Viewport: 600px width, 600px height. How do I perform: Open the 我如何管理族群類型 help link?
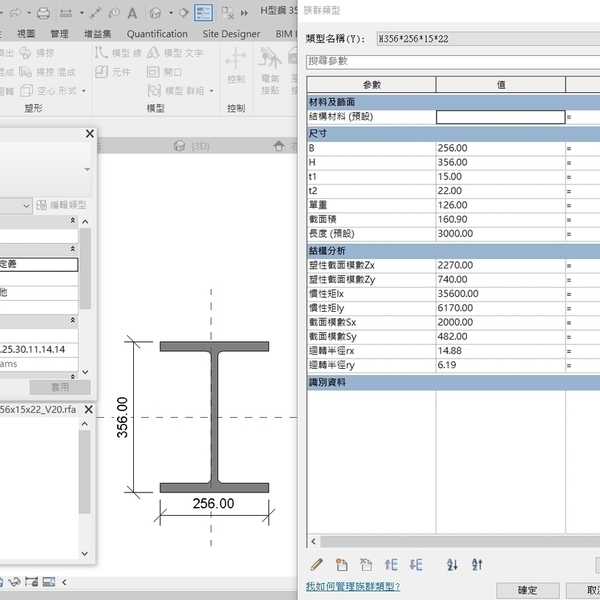tap(352, 587)
